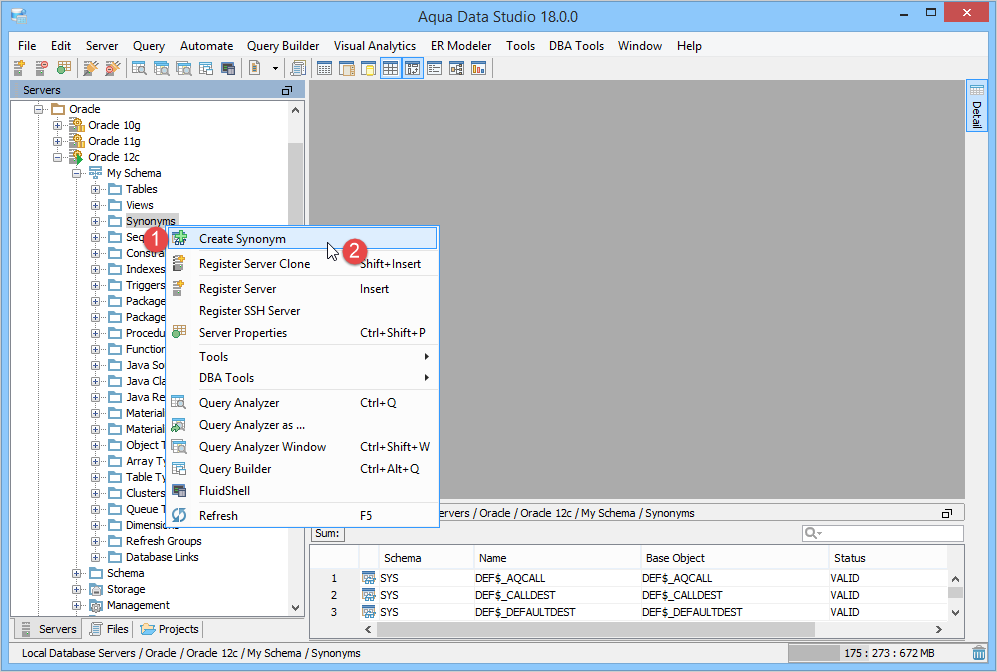The image size is (997, 672).
Task: Click the Disconnect server plug icon
Action: click(113, 68)
